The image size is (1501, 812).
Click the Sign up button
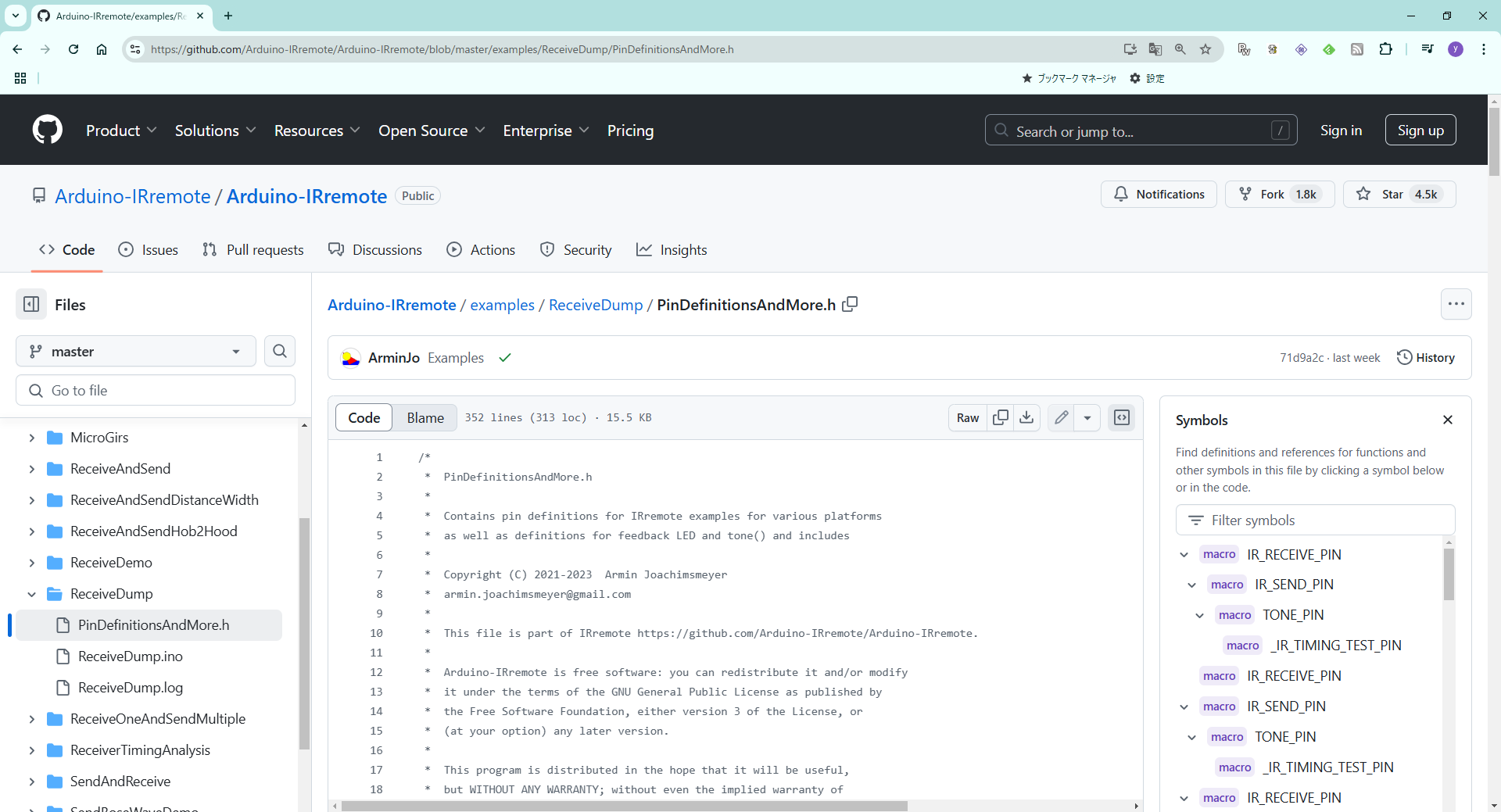(x=1420, y=130)
